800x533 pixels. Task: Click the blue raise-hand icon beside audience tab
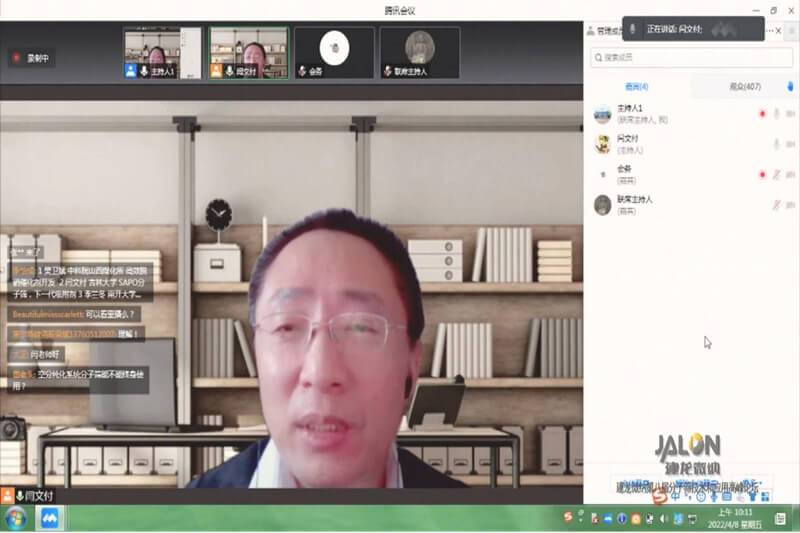tap(791, 87)
